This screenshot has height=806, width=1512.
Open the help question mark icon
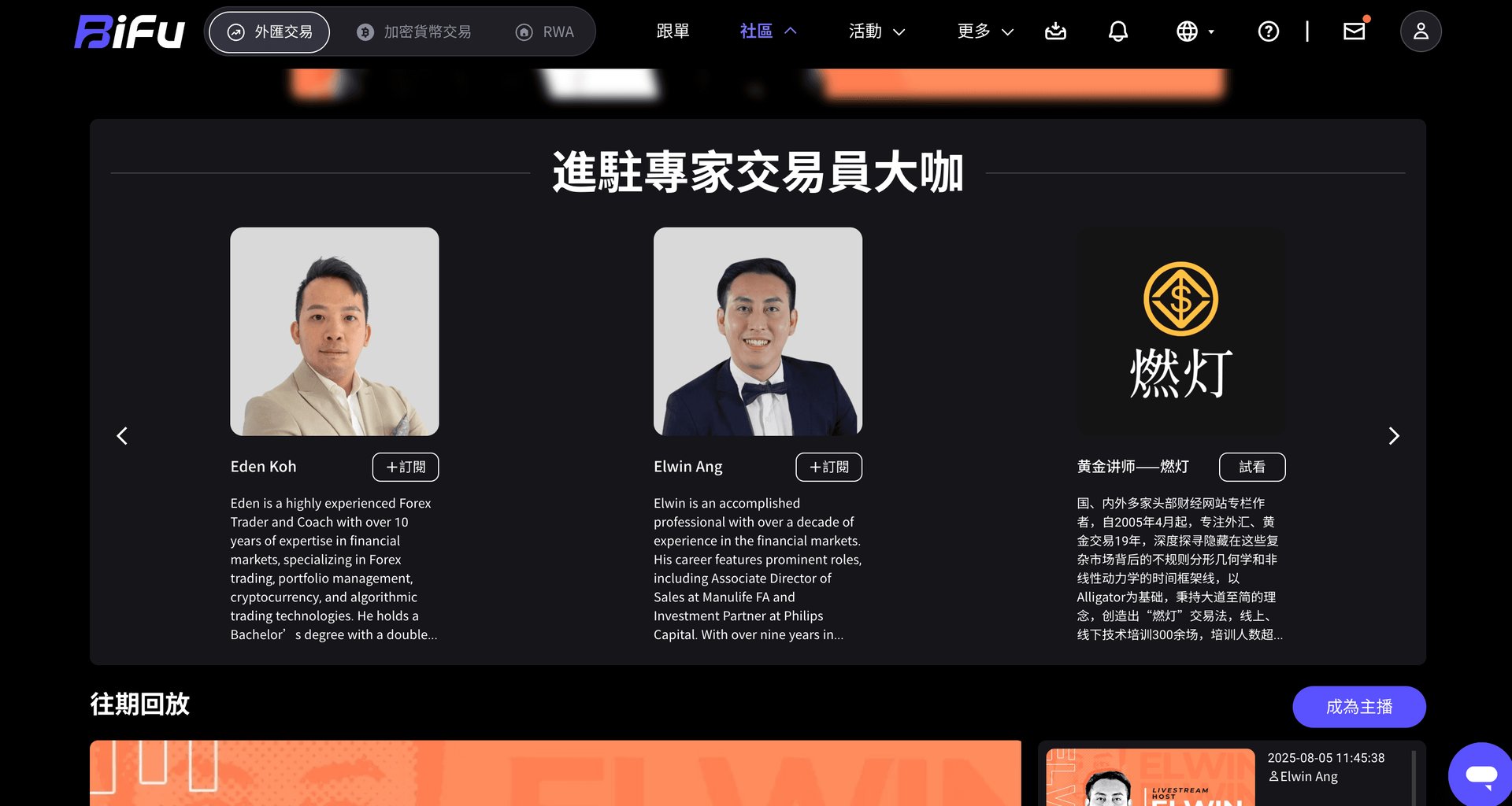click(1269, 31)
